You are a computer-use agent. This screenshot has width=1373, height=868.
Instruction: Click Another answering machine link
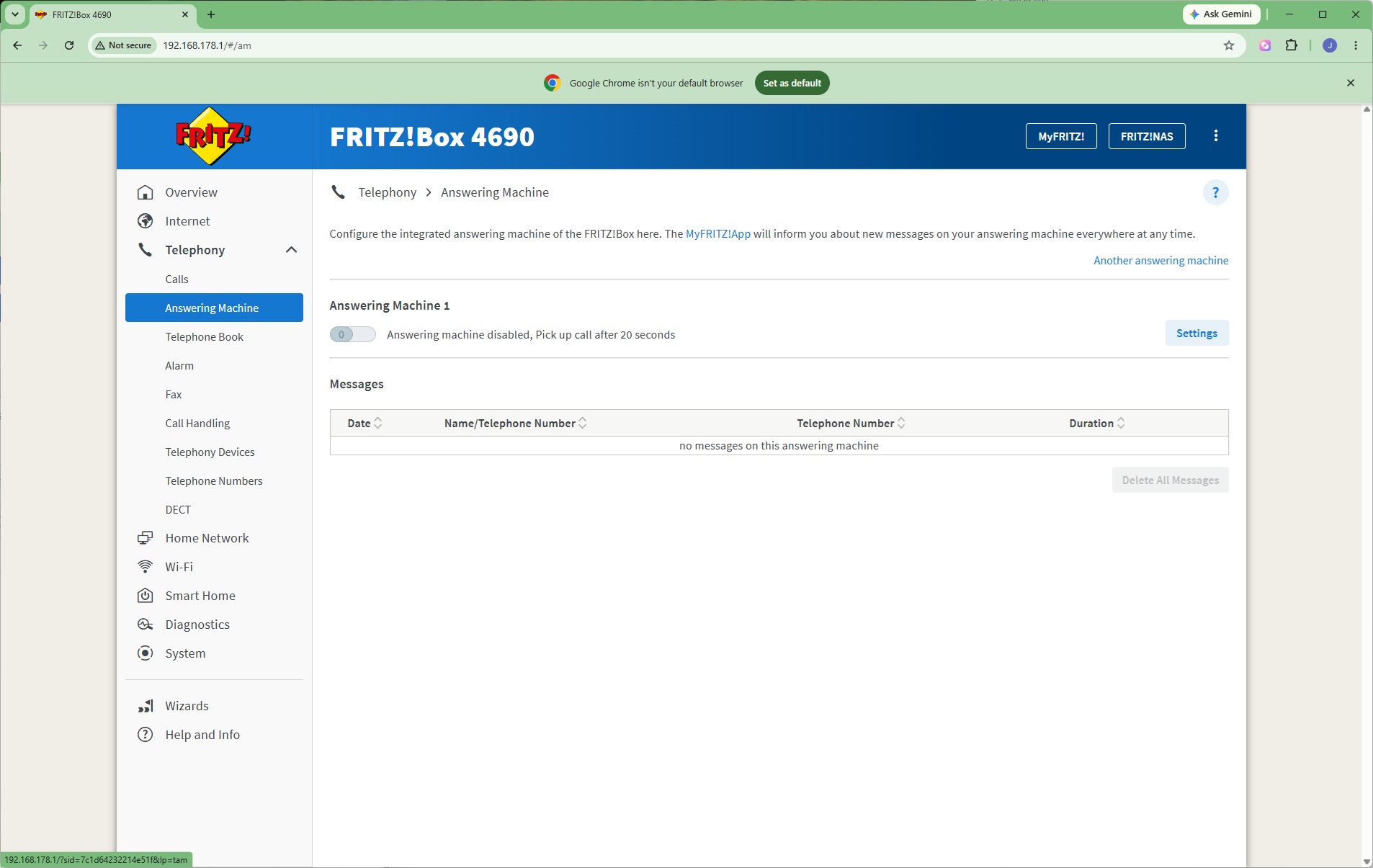1160,261
